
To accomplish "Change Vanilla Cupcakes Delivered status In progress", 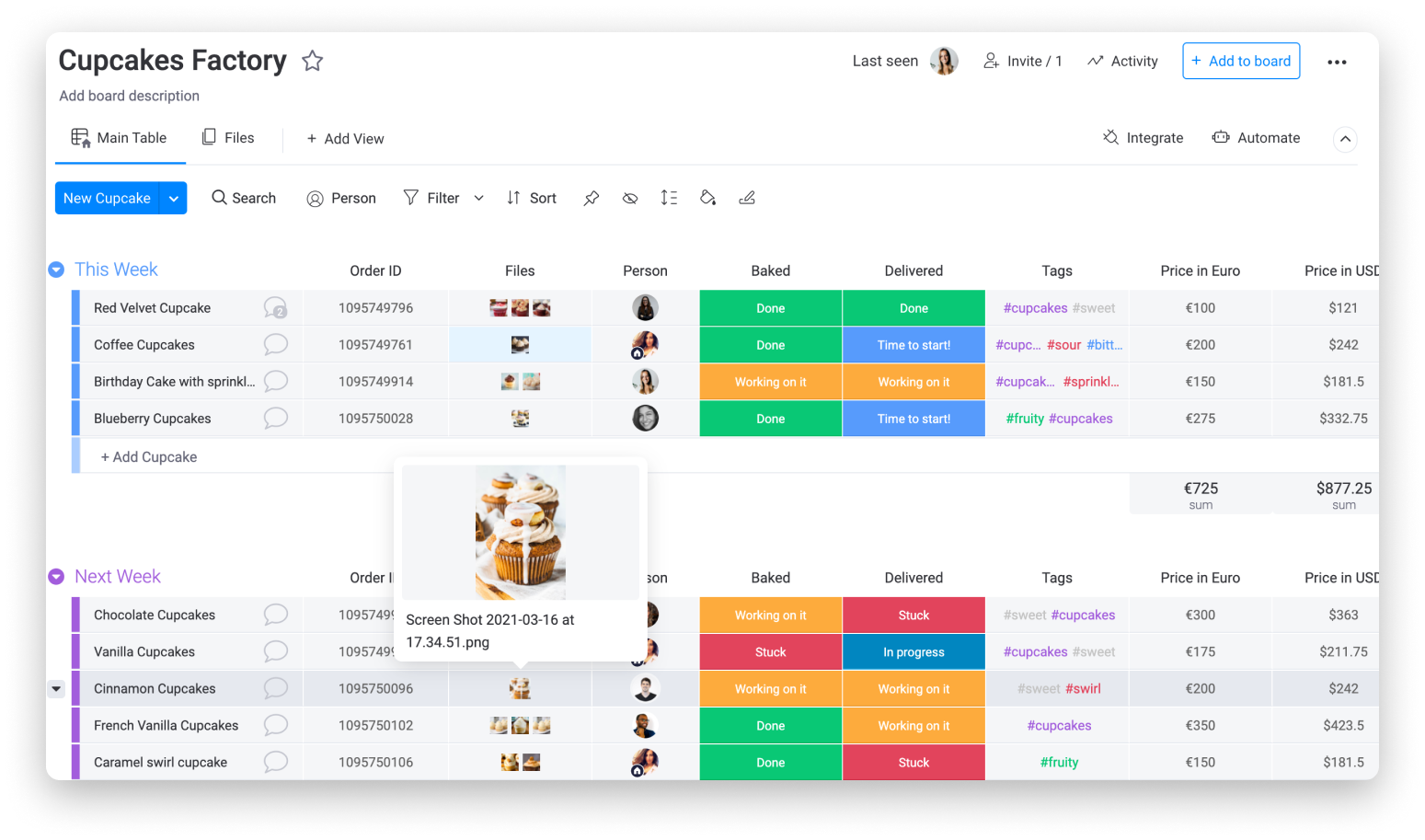I will click(914, 651).
